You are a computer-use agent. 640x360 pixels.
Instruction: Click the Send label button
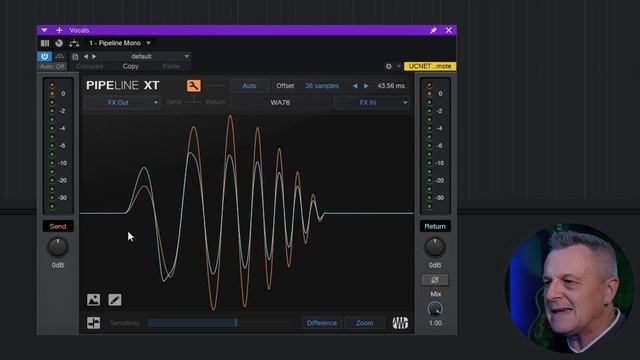pos(58,227)
